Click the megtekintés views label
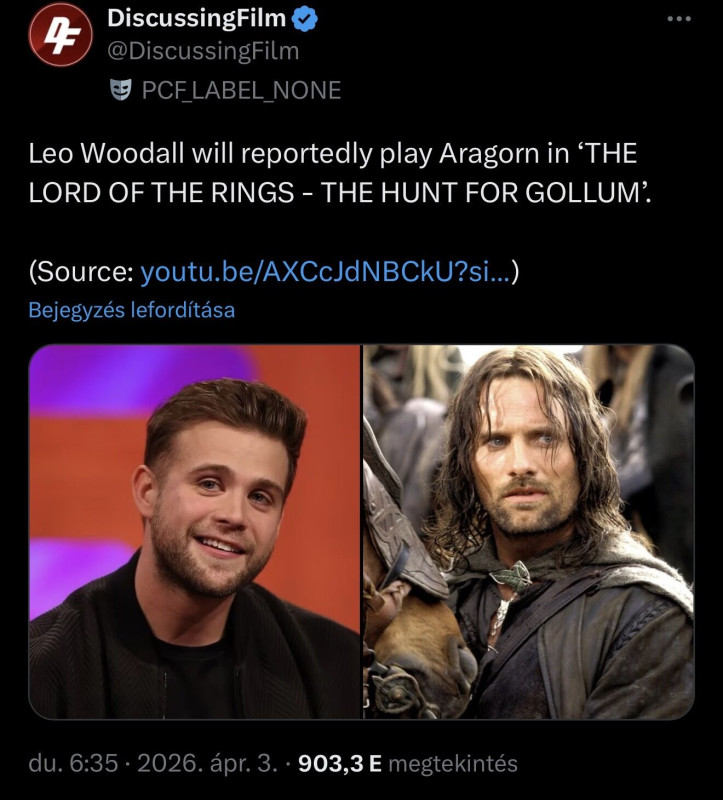723x800 pixels. pyautogui.click(x=453, y=764)
